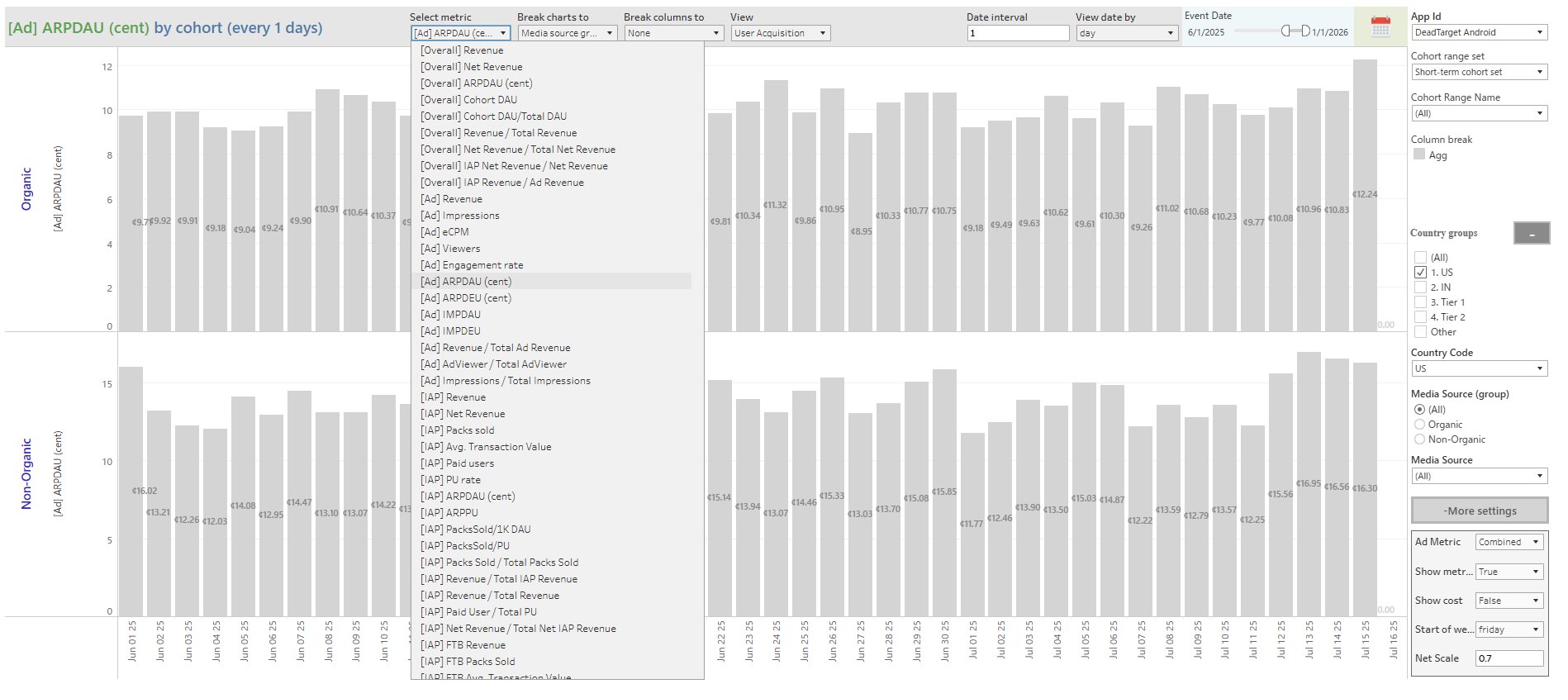Click the Agg column break swatch
This screenshot has height=700, width=1568.
(1419, 155)
